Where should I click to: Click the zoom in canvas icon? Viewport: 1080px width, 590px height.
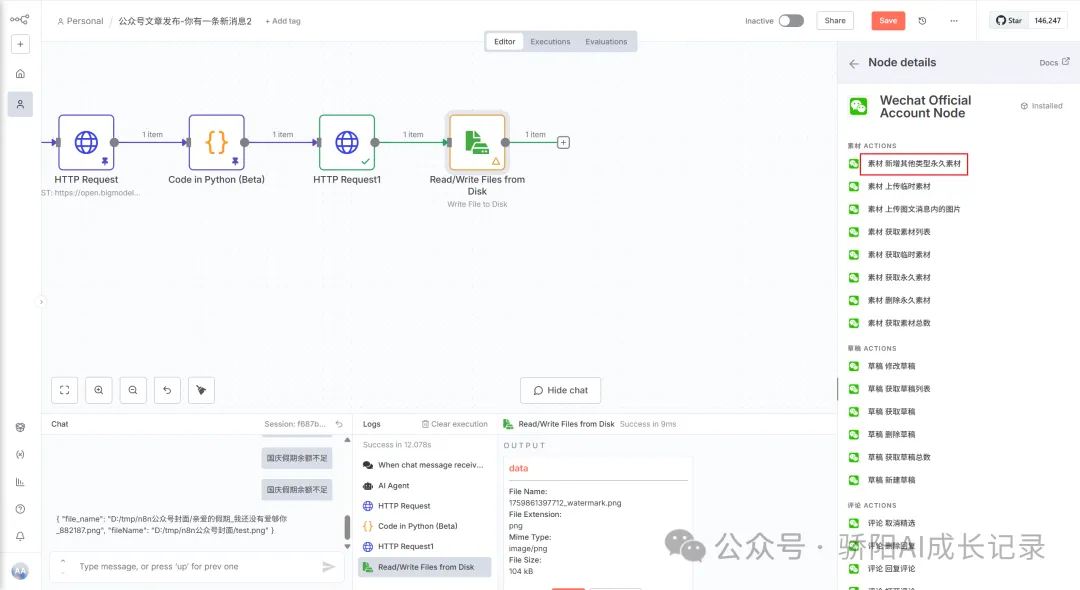coord(98,390)
